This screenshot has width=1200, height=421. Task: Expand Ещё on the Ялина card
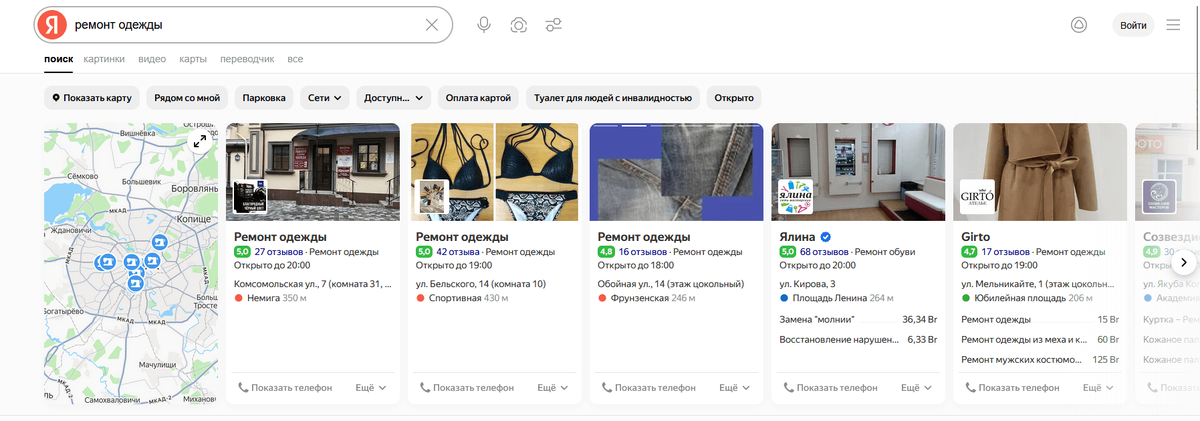click(916, 387)
